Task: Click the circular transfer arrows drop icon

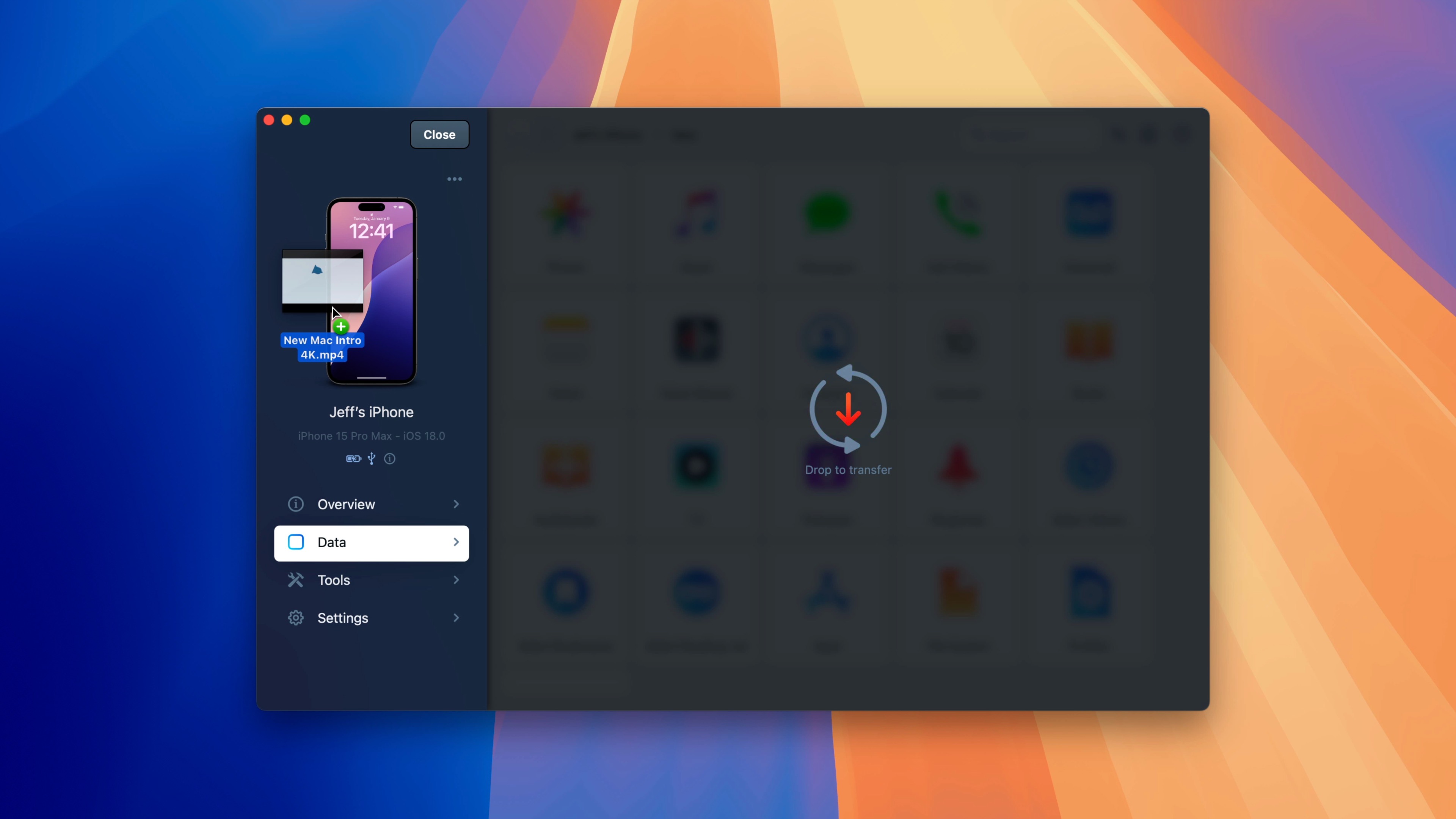Action: point(848,409)
